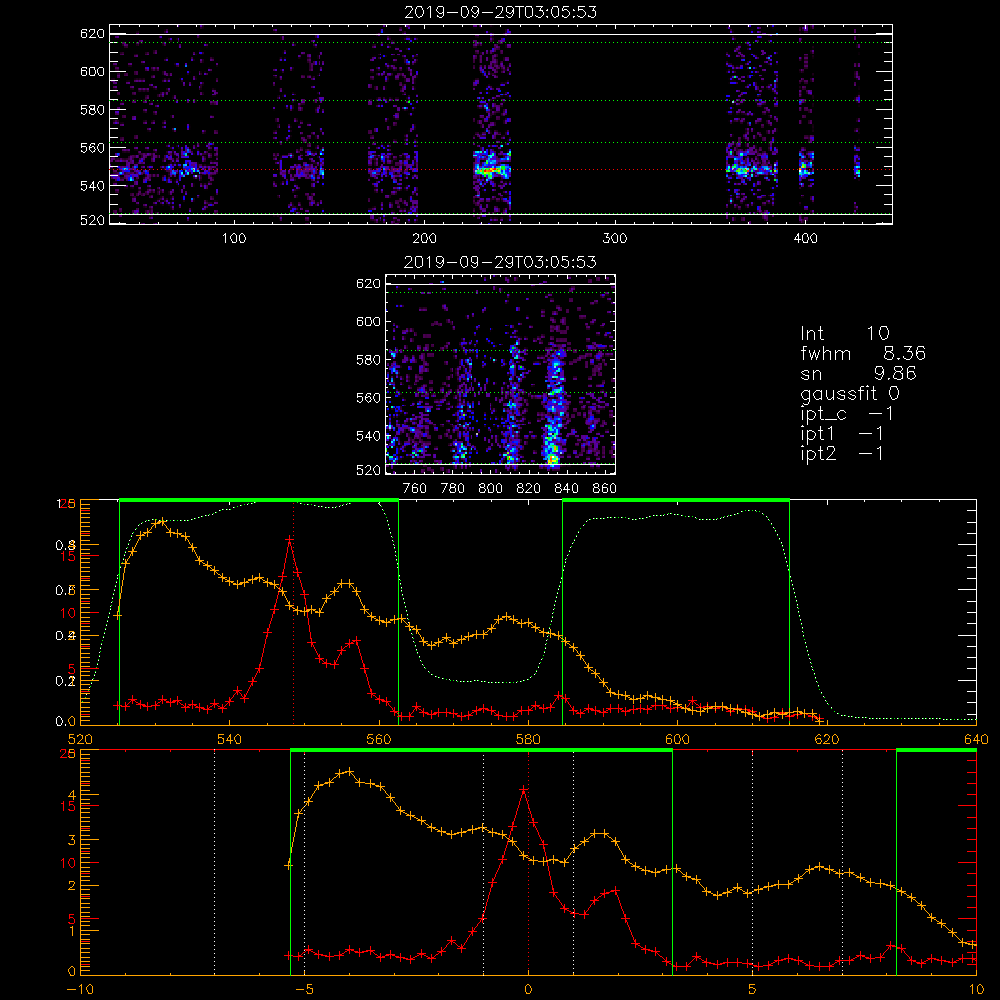Click the orange curve's highest point in upper line plot
Image resolution: width=1000 pixels, height=1000 pixels.
[161, 521]
